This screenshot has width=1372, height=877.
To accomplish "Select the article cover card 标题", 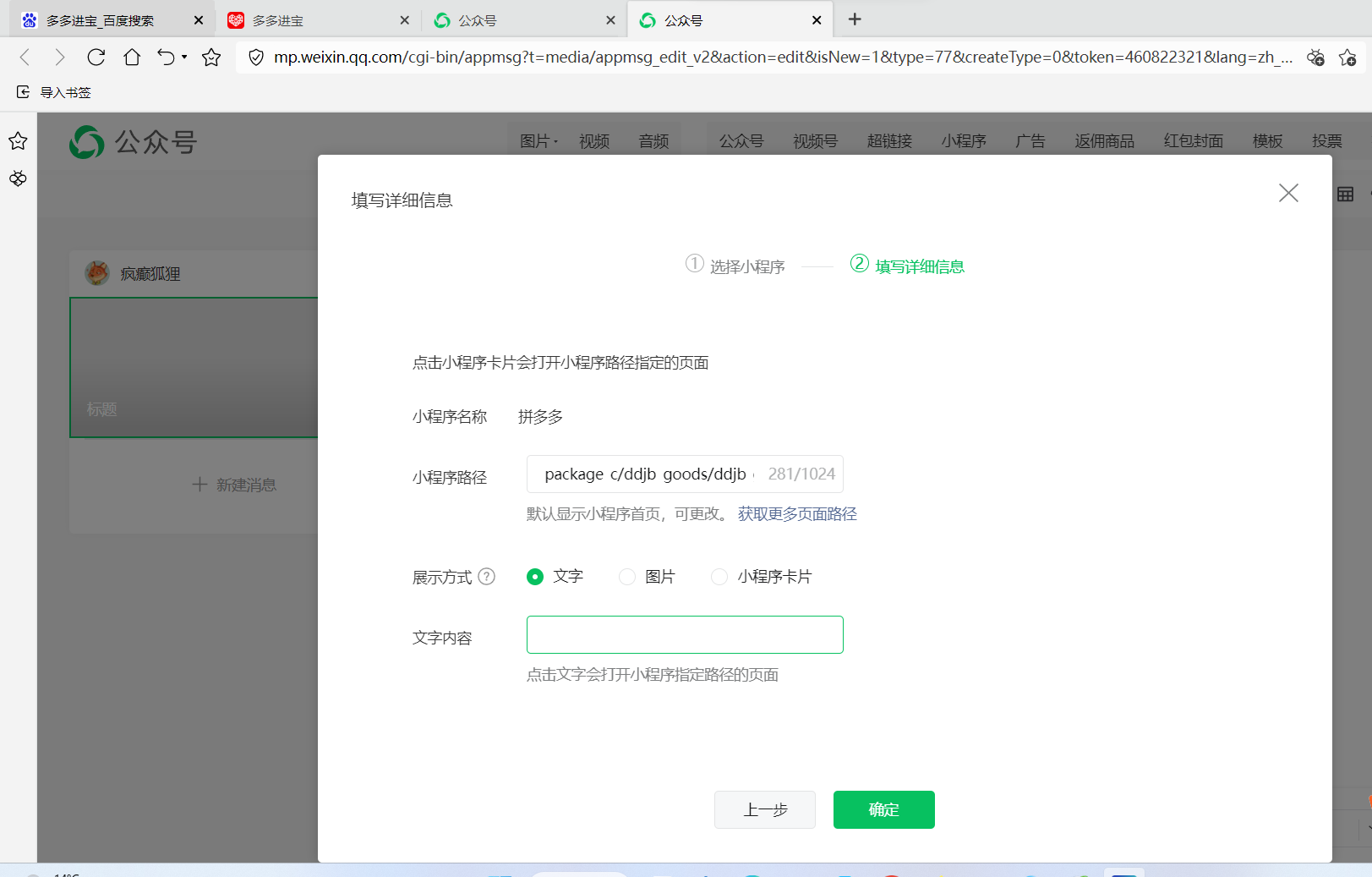I will [x=194, y=367].
